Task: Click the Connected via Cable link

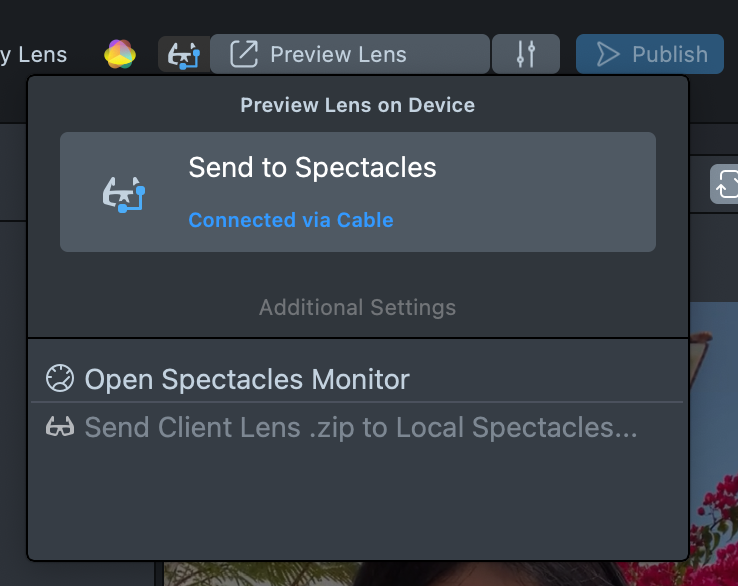Action: (x=291, y=220)
